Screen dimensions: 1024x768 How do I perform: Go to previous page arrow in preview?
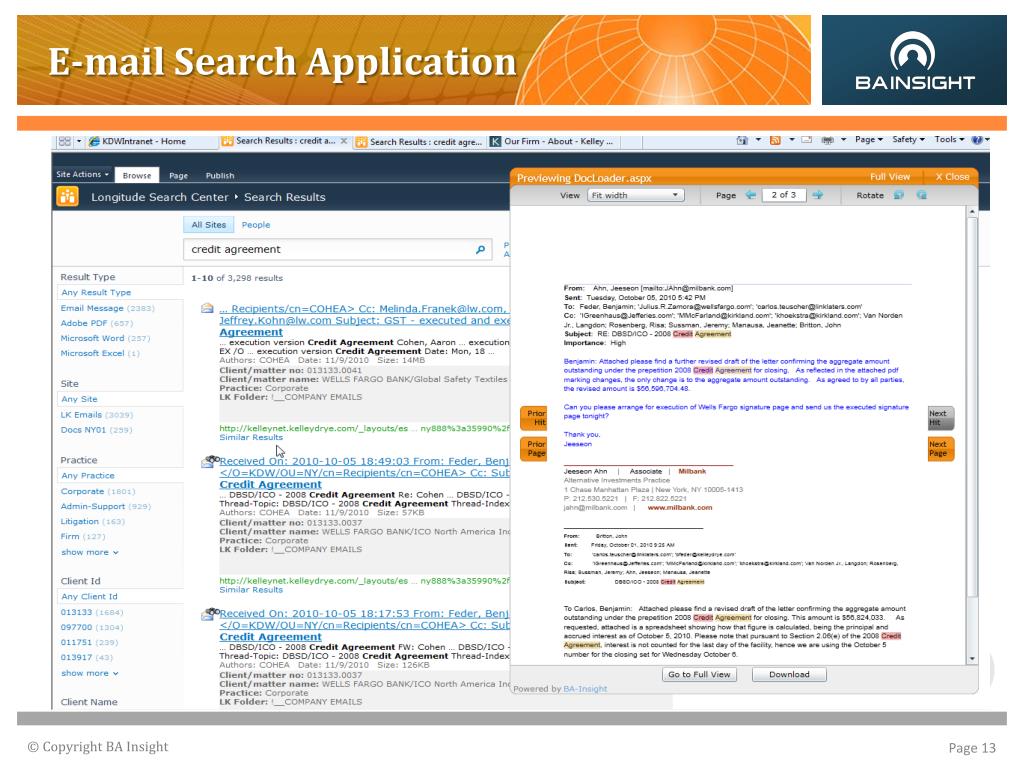751,195
